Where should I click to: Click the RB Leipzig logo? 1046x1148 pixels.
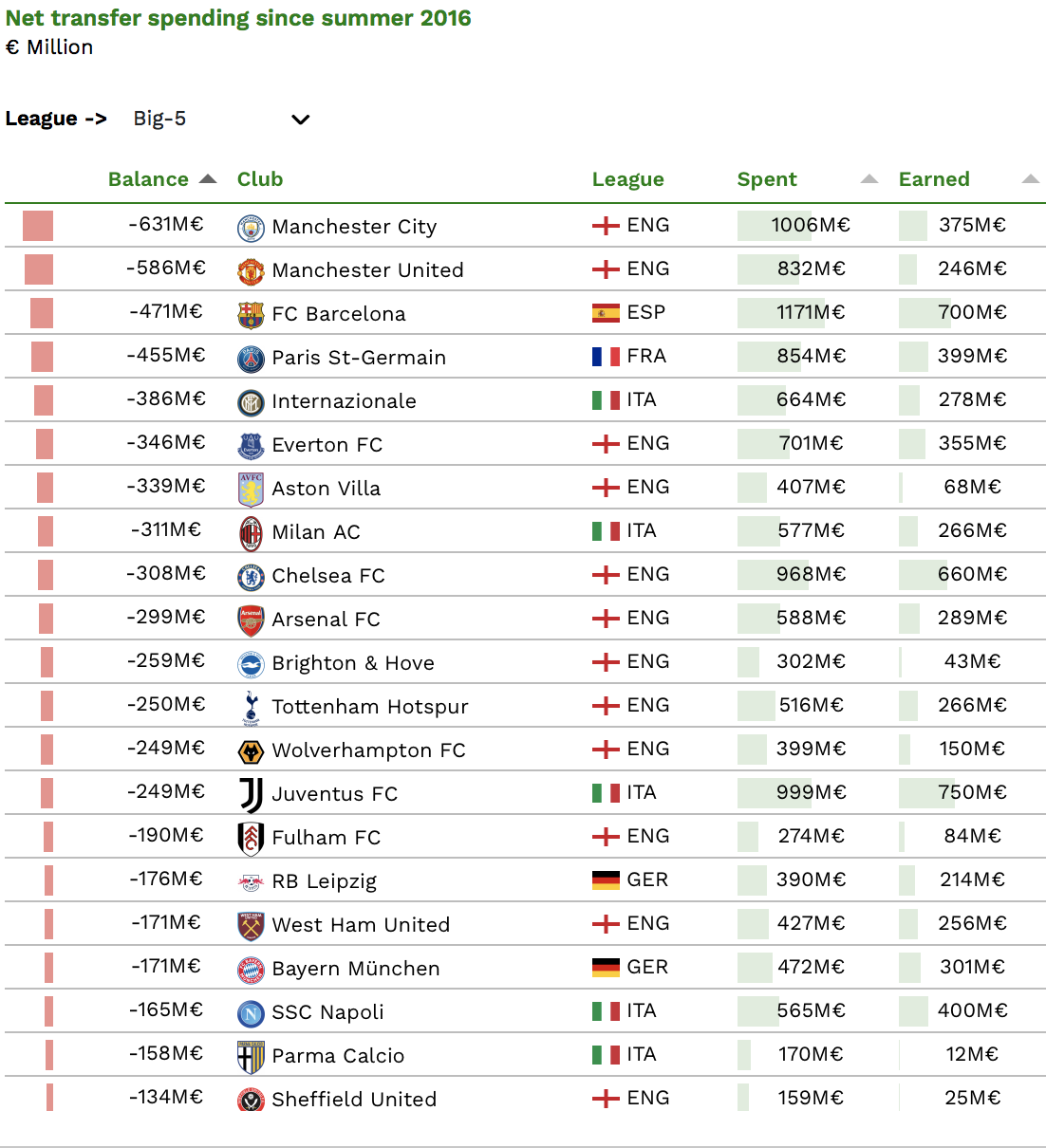251,882
